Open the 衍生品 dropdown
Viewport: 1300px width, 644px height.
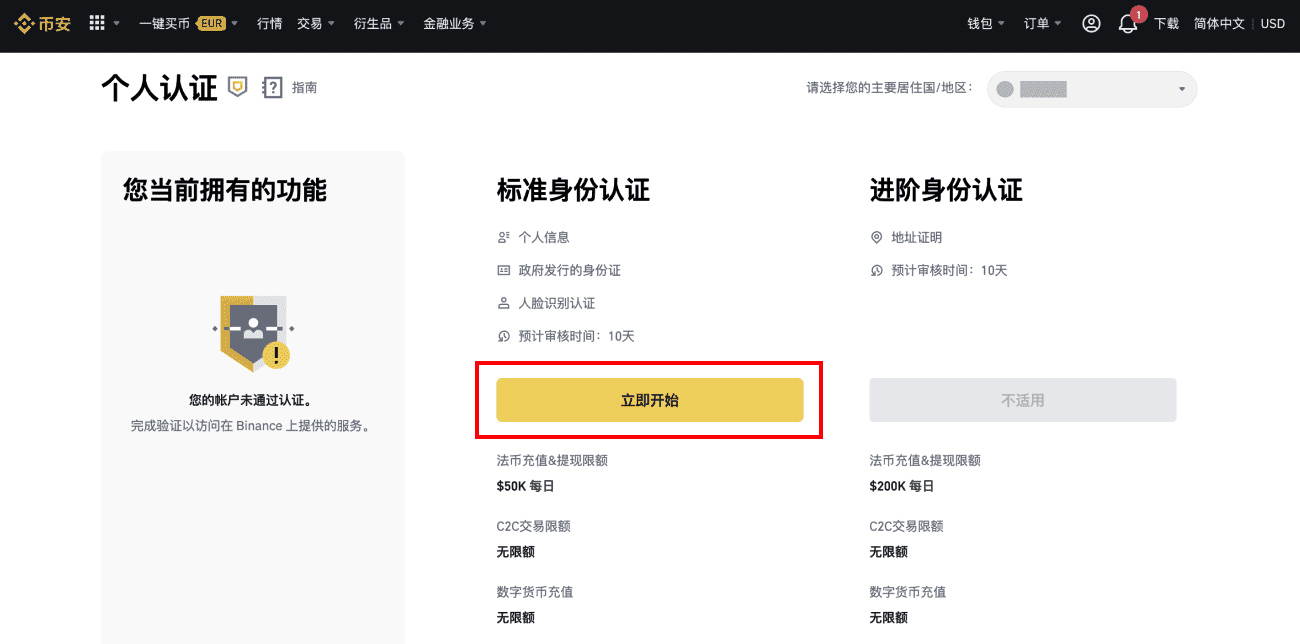tap(373, 23)
